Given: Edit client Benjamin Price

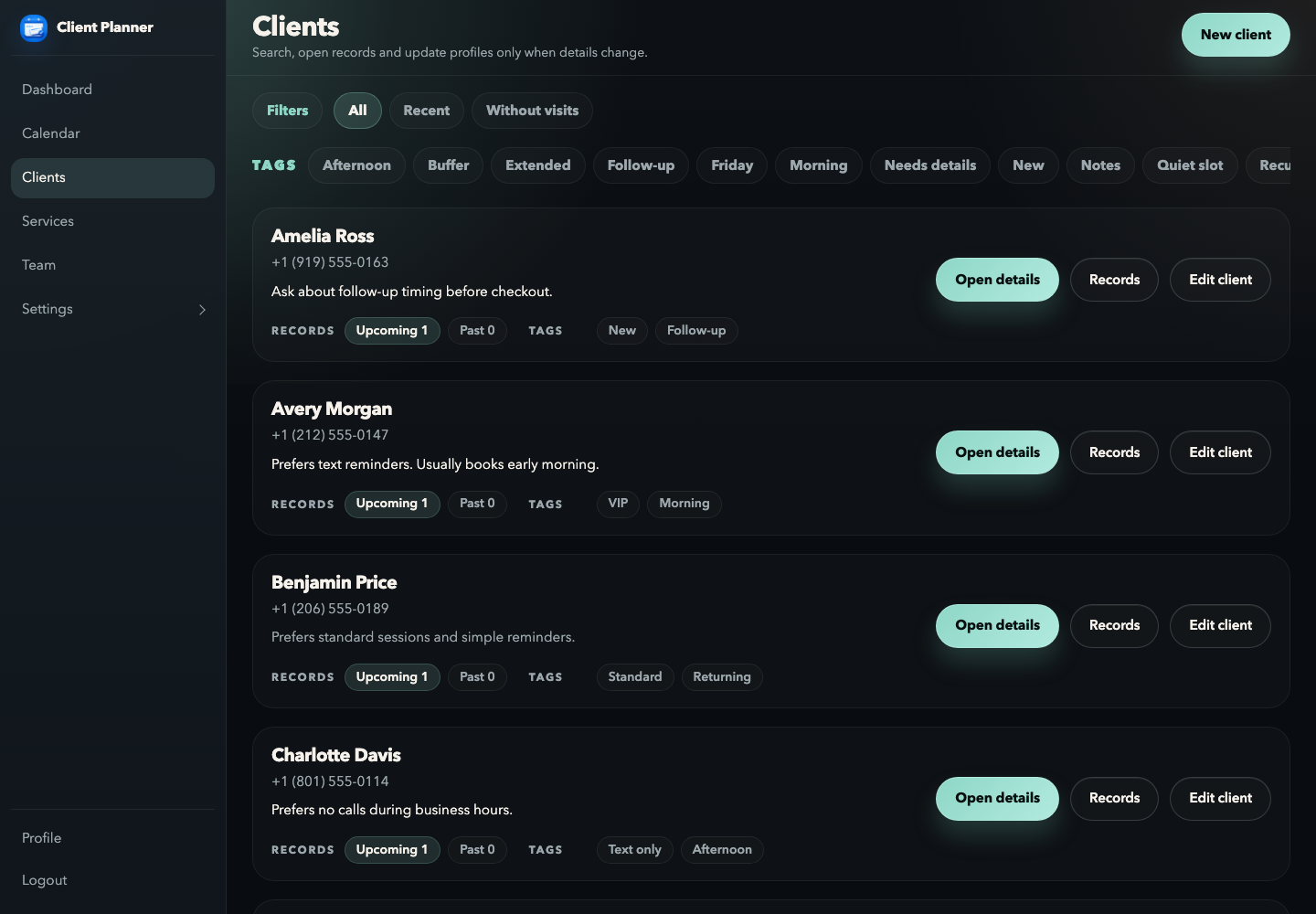Looking at the screenshot, I should [x=1220, y=625].
